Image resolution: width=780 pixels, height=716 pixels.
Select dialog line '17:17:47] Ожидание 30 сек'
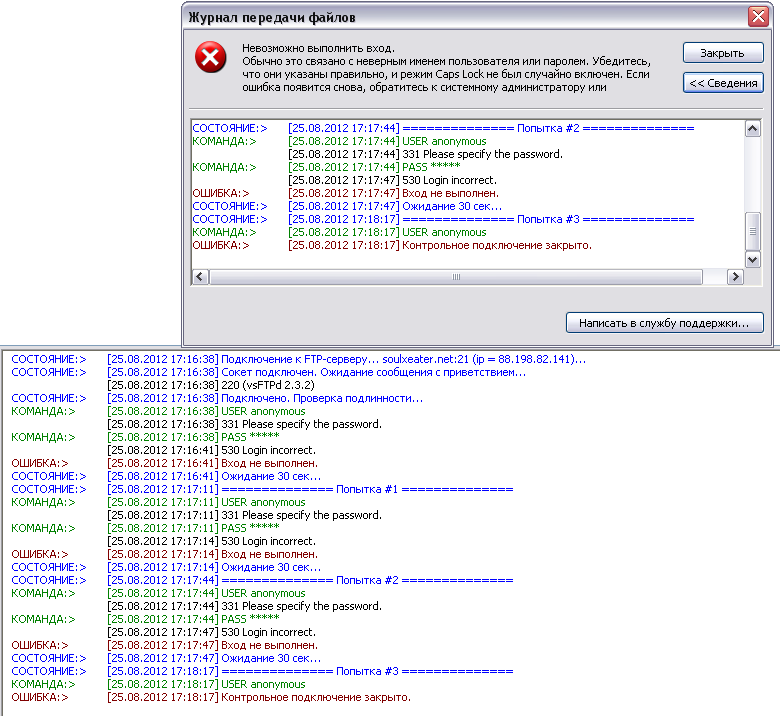coord(347,206)
